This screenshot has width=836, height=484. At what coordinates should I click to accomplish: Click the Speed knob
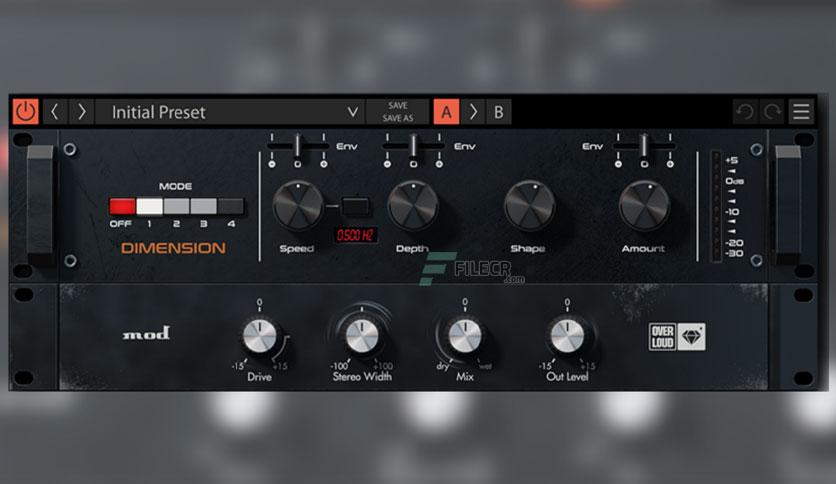tap(298, 206)
